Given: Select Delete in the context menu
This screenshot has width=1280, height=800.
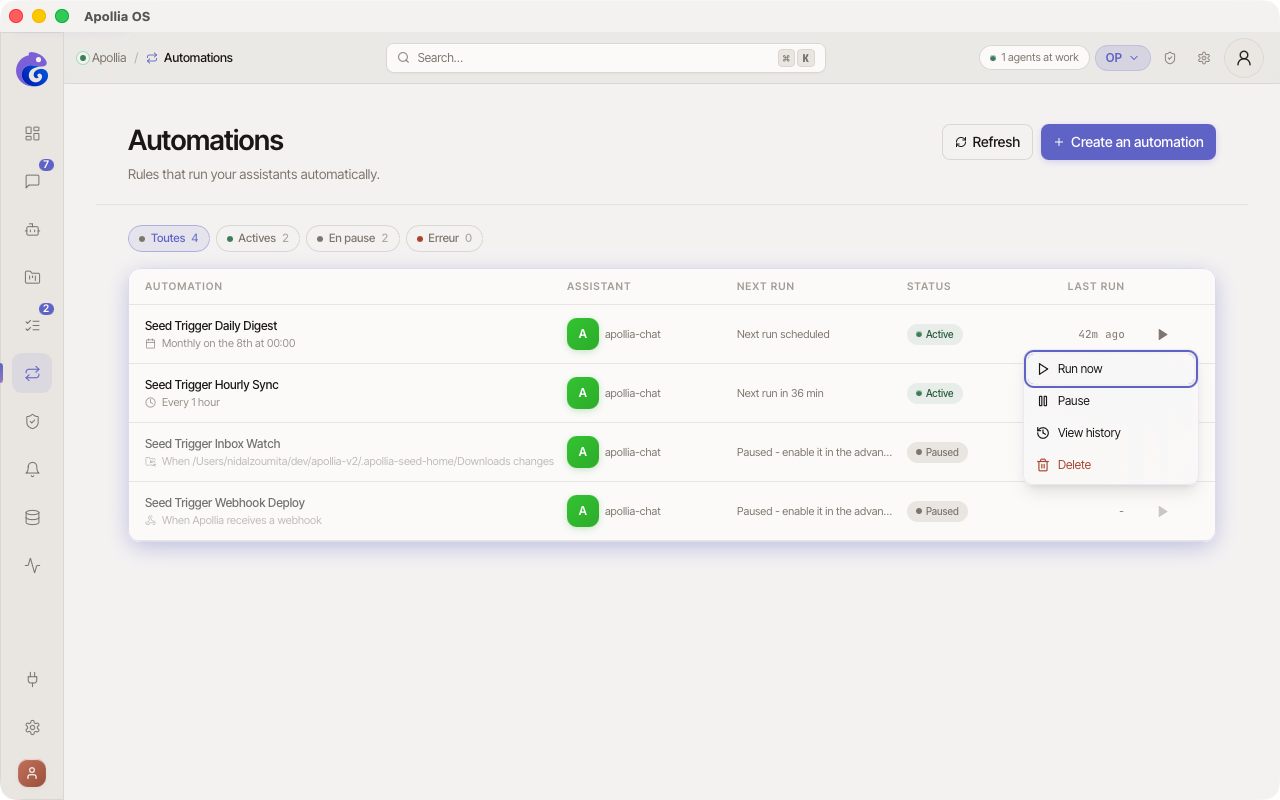Looking at the screenshot, I should [1111, 465].
